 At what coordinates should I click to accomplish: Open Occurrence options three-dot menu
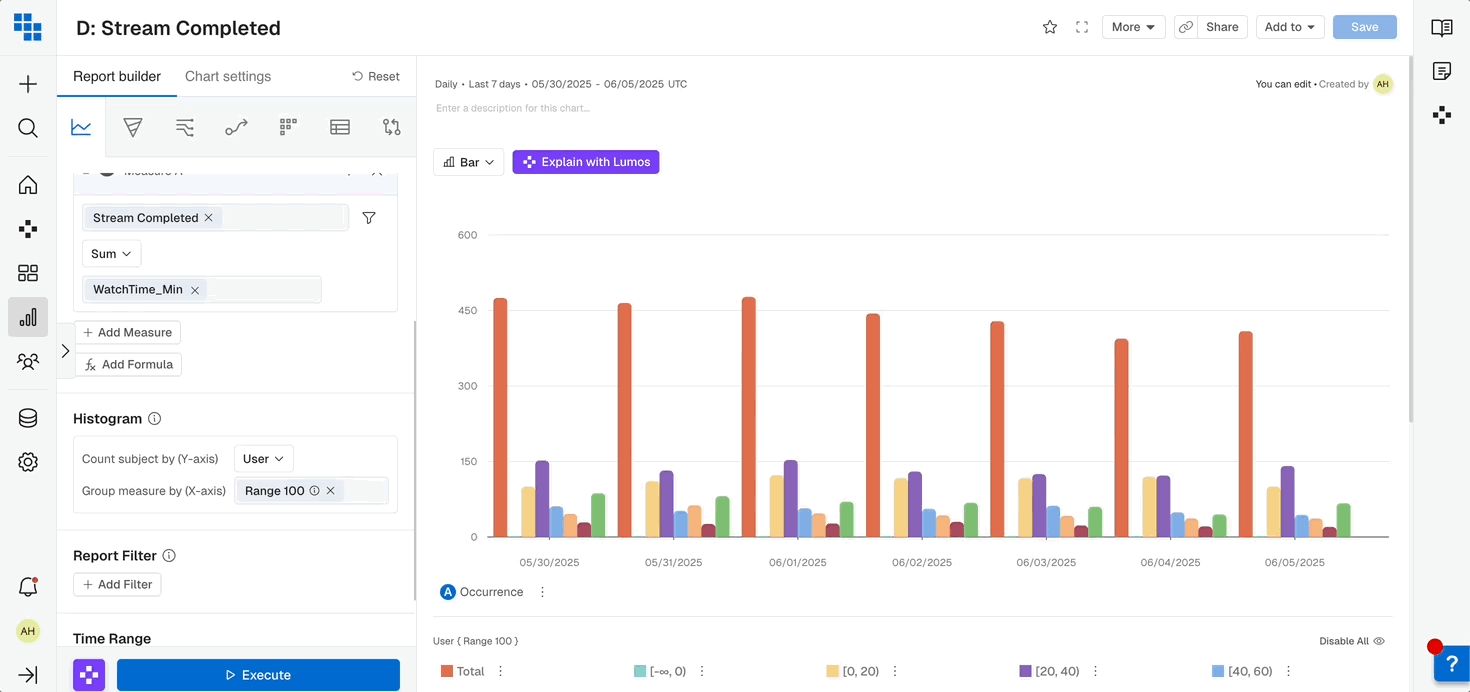coord(543,592)
